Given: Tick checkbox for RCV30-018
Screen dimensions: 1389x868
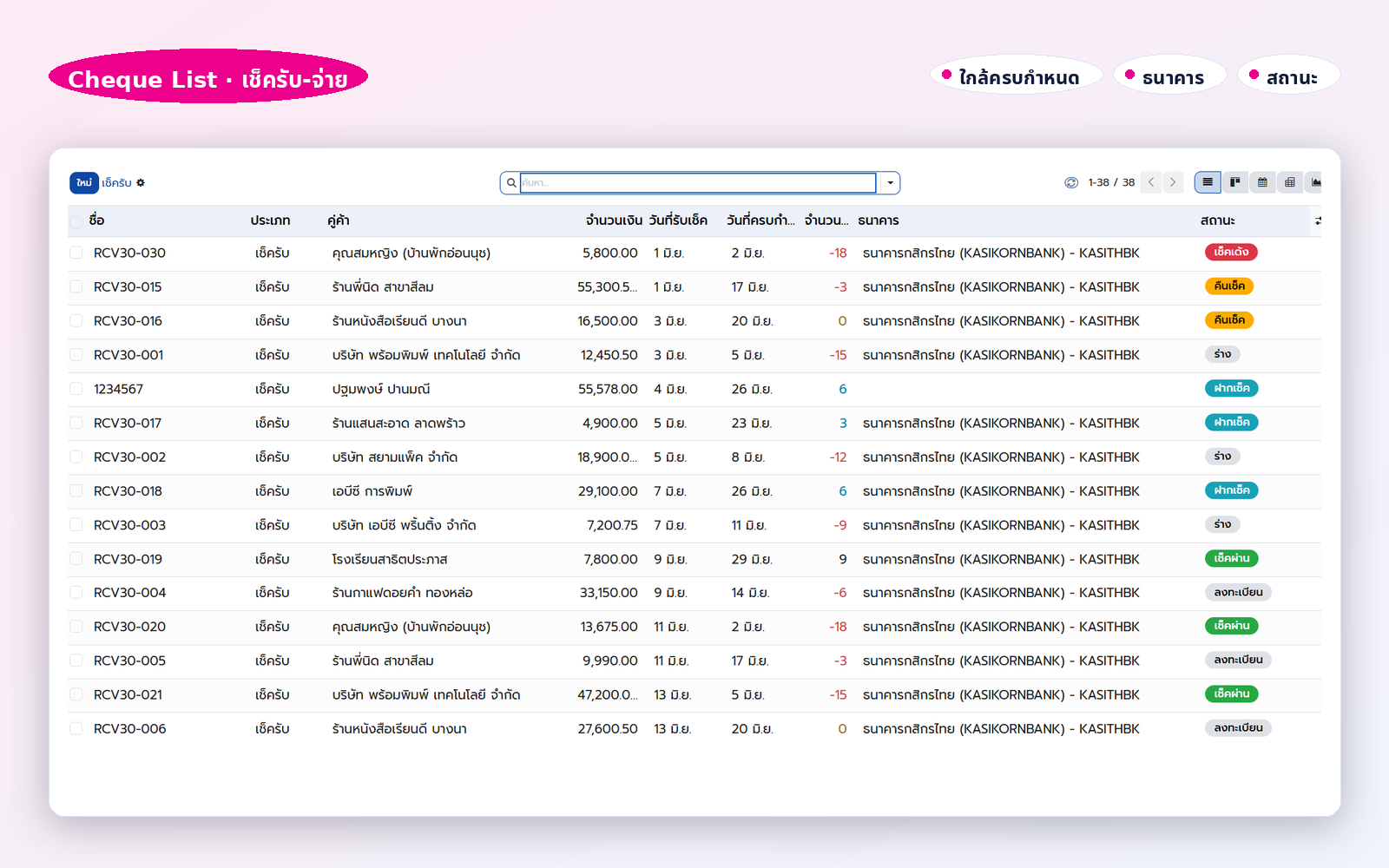Looking at the screenshot, I should [76, 490].
